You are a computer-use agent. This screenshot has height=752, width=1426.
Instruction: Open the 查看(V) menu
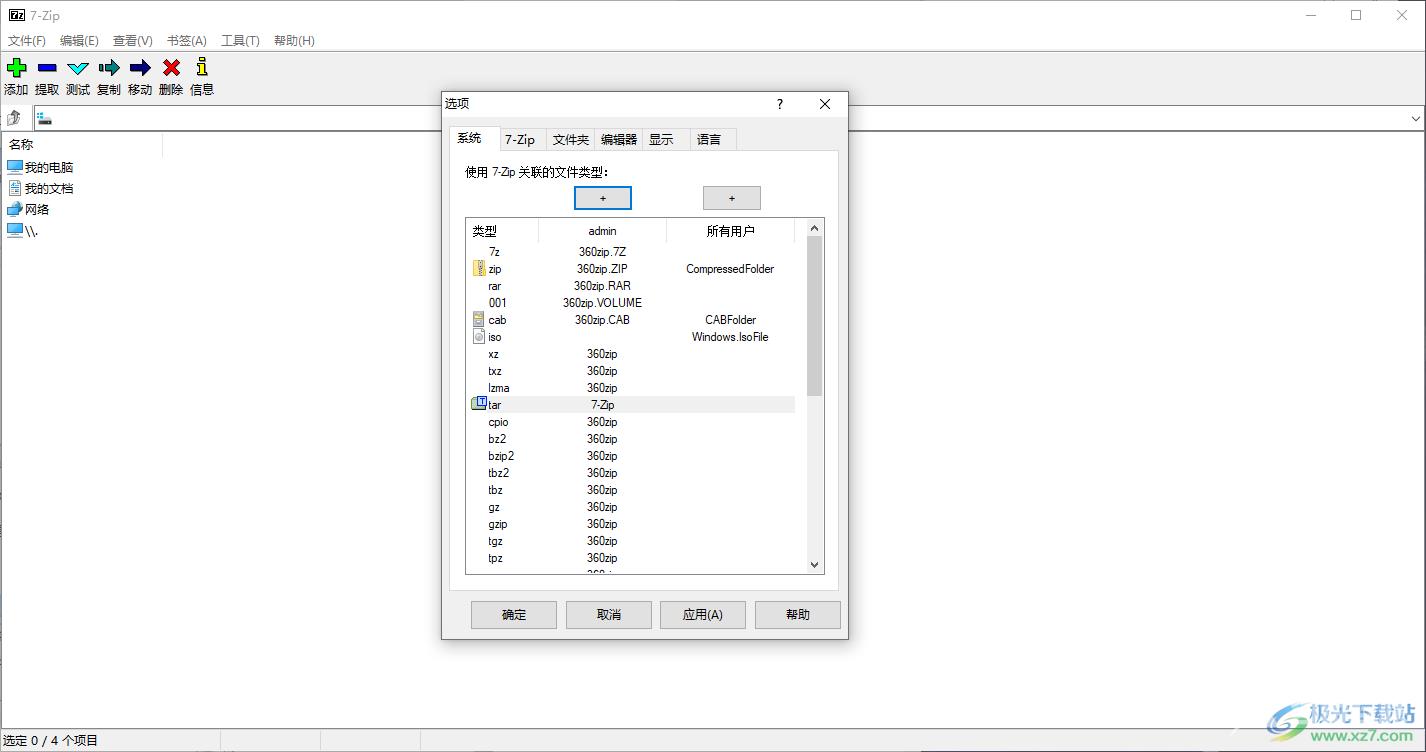(x=133, y=41)
